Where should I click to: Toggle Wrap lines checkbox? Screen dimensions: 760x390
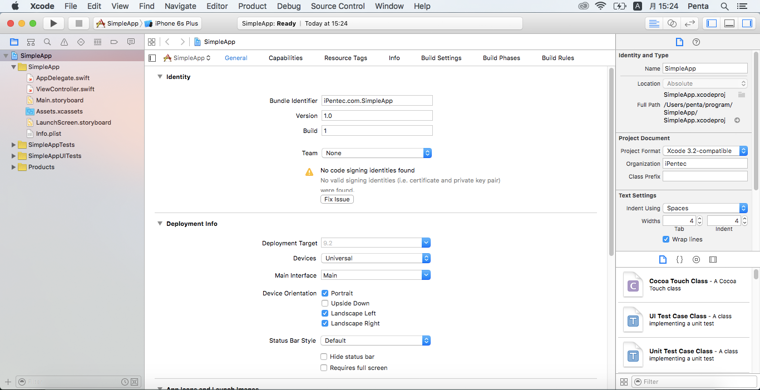[x=666, y=239]
